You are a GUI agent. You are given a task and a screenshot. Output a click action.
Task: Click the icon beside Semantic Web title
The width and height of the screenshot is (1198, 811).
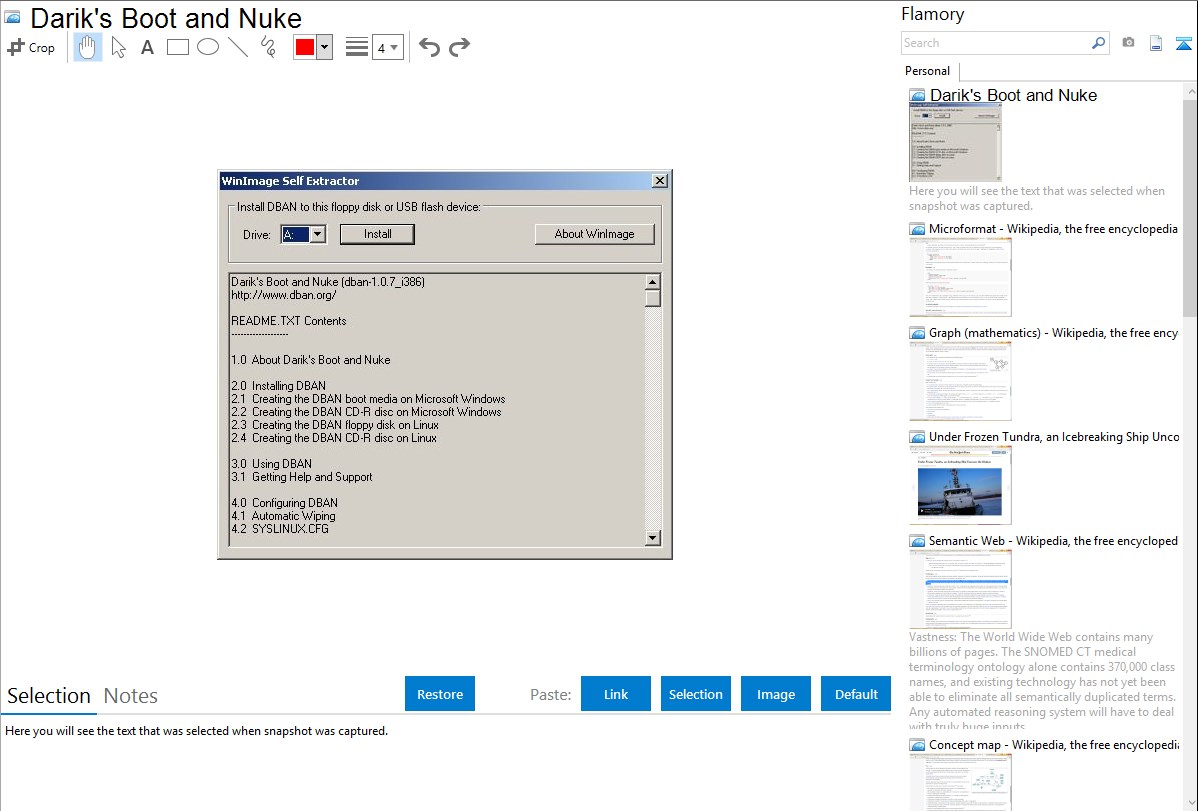[x=917, y=541]
